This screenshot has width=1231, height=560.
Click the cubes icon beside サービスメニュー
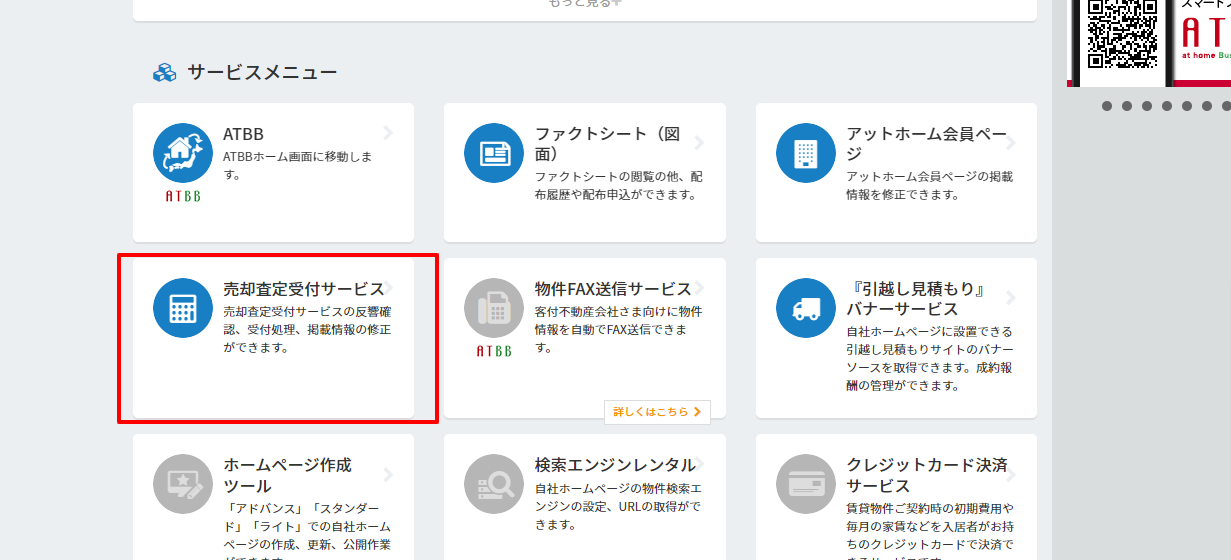click(164, 72)
